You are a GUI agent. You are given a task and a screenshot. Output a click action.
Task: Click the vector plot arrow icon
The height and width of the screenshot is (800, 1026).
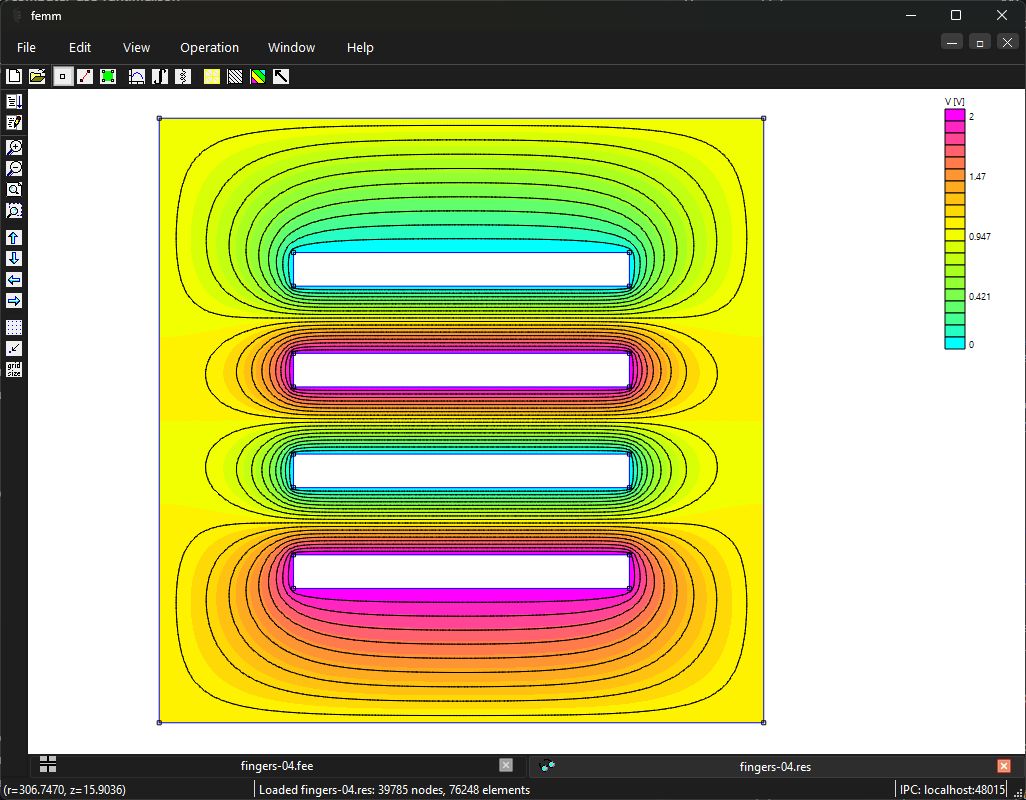pyautogui.click(x=281, y=77)
